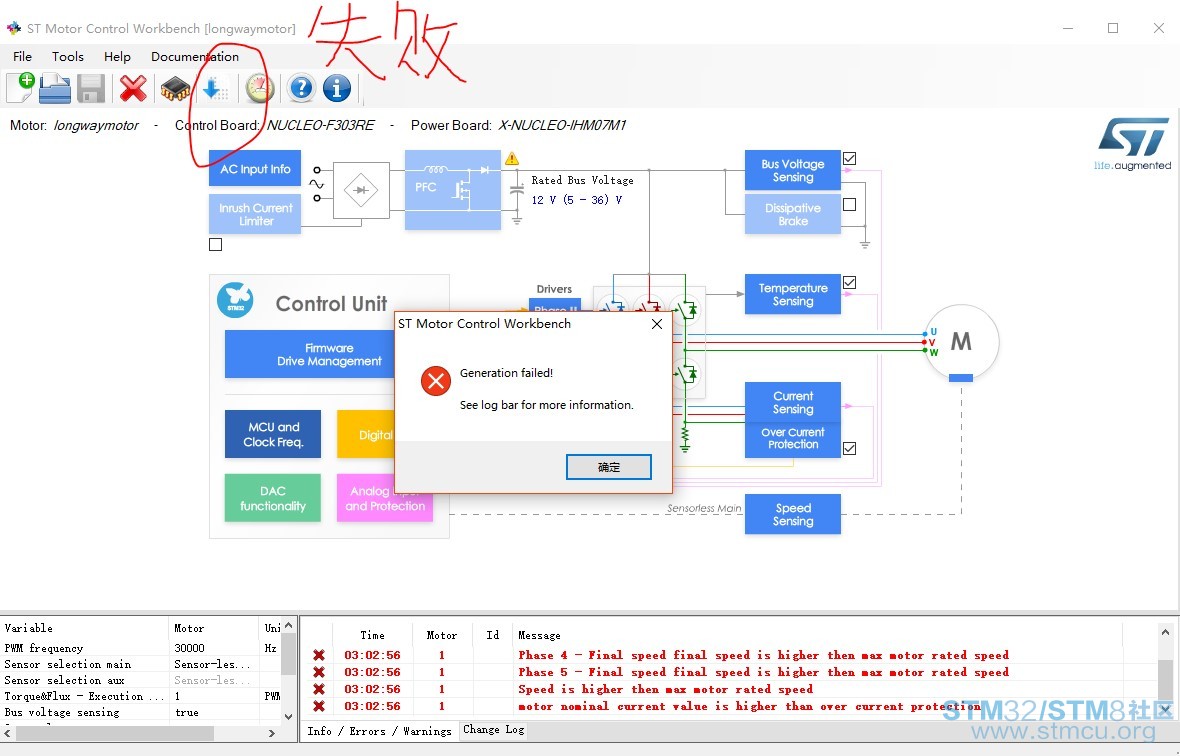Image resolution: width=1180 pixels, height=756 pixels.
Task: Click the variable panel horizontal scrollbar thumb
Action: pyautogui.click(x=114, y=733)
